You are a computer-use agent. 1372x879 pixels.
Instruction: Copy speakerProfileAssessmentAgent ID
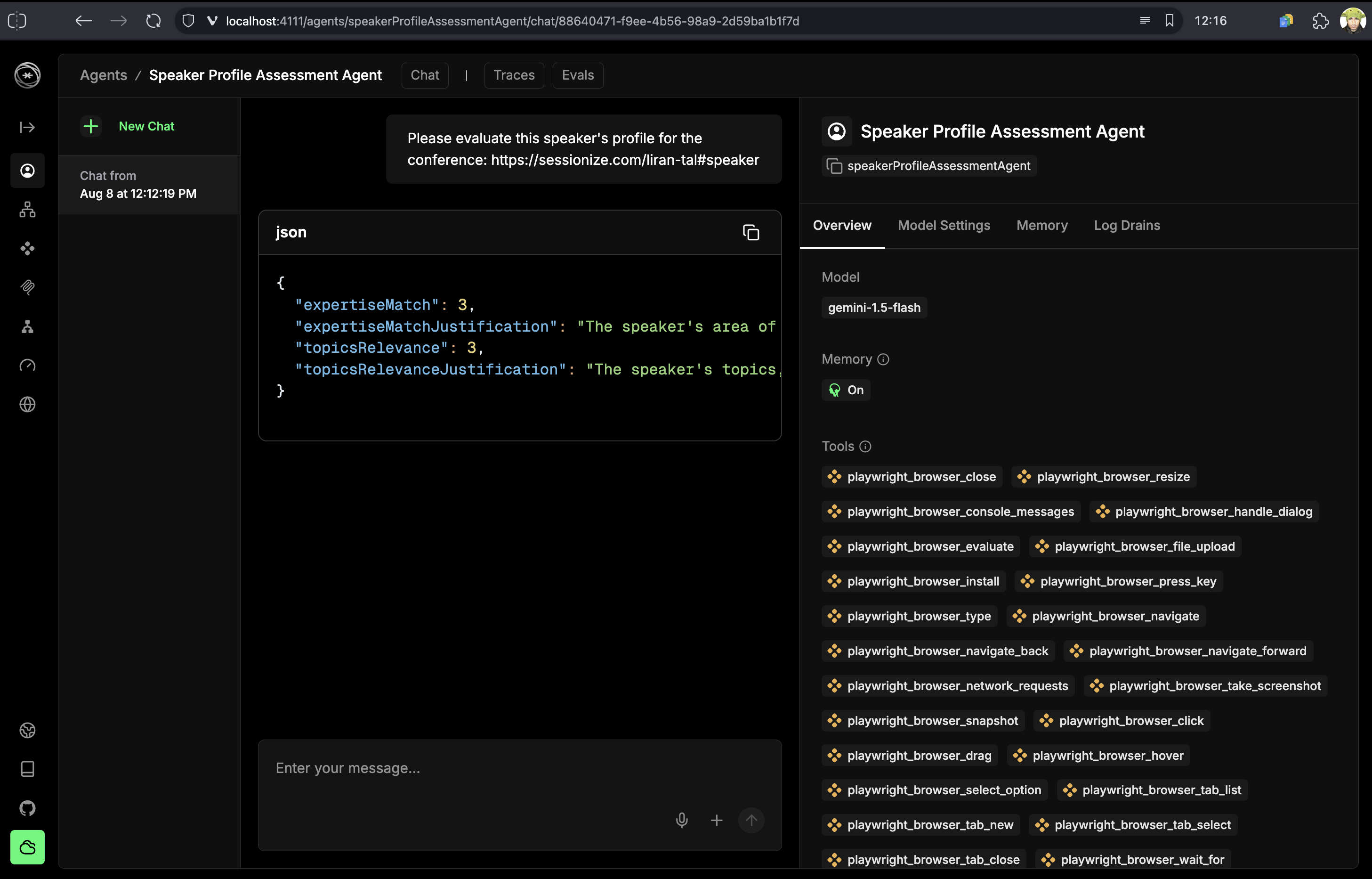coord(835,166)
